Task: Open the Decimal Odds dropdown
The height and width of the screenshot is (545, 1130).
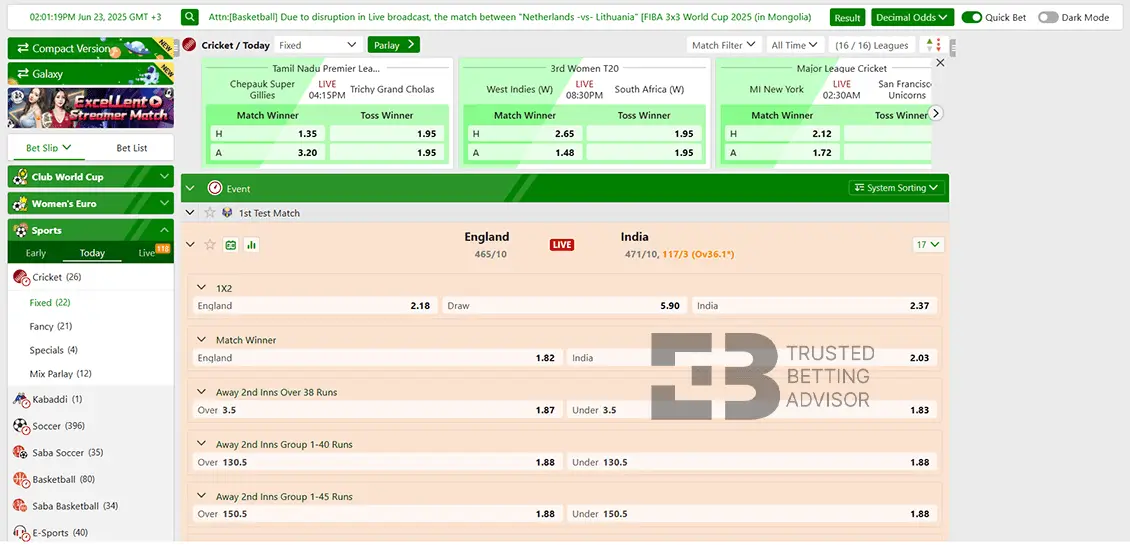Action: coord(912,17)
